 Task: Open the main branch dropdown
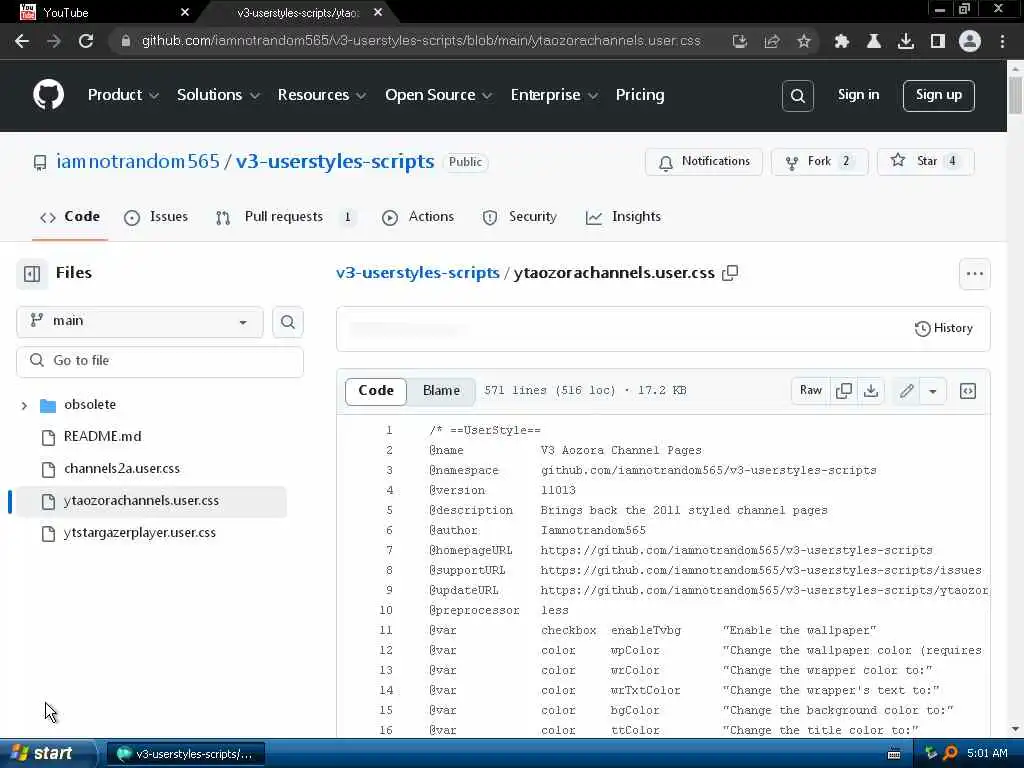click(140, 322)
